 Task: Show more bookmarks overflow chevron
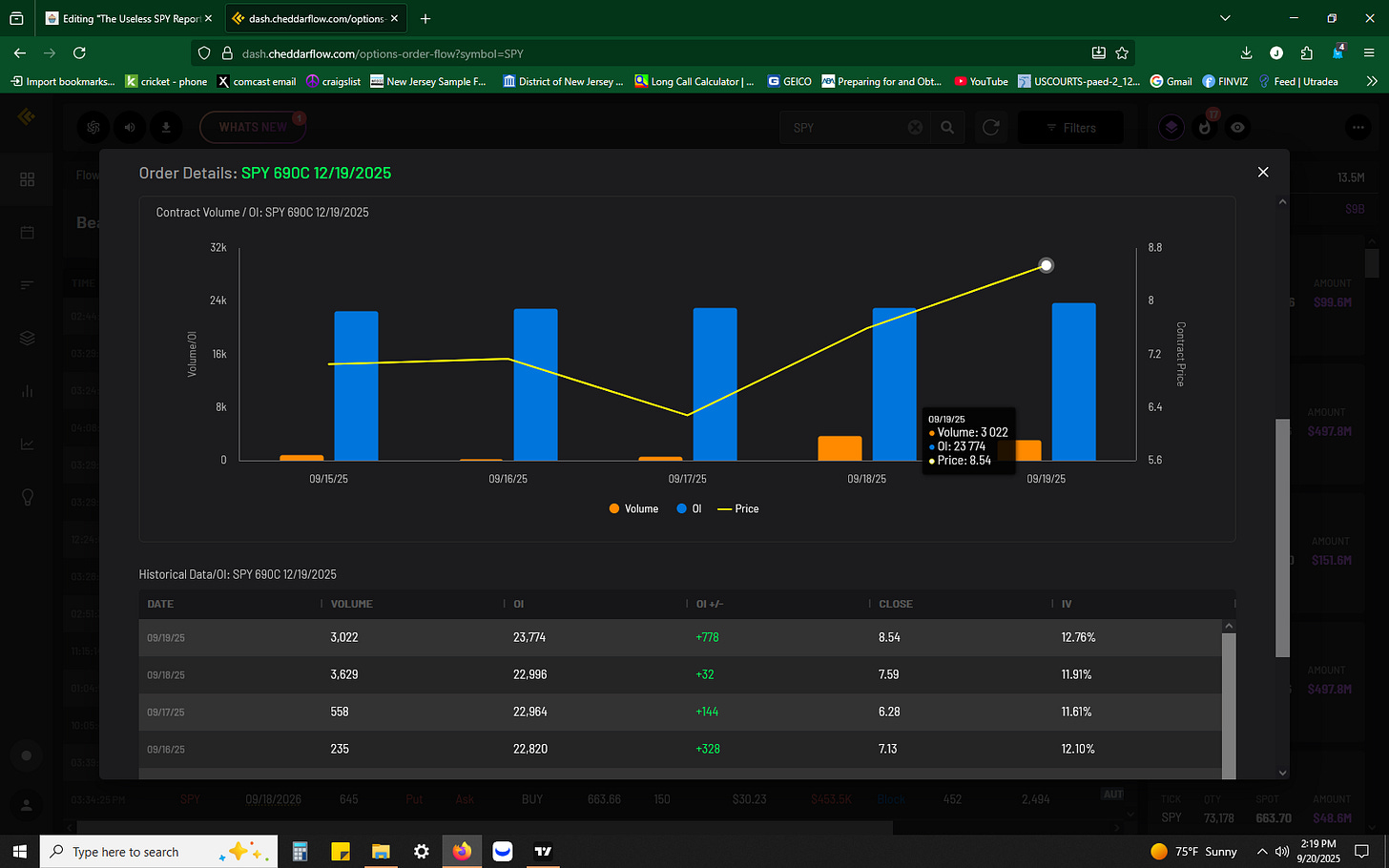tap(1372, 81)
